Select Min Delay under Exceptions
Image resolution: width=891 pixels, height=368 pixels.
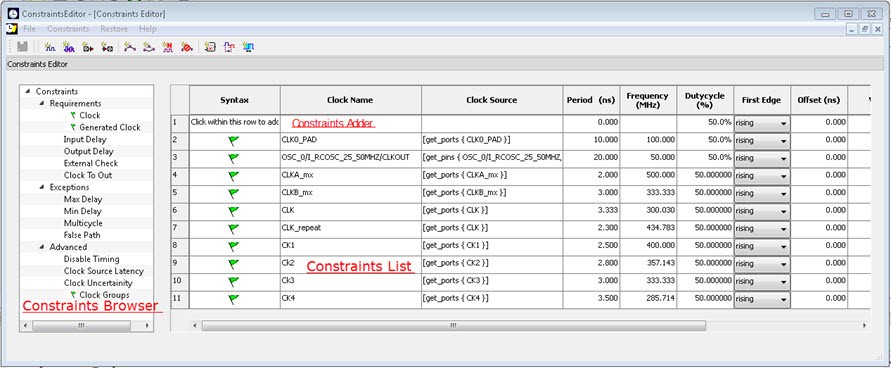tap(82, 211)
